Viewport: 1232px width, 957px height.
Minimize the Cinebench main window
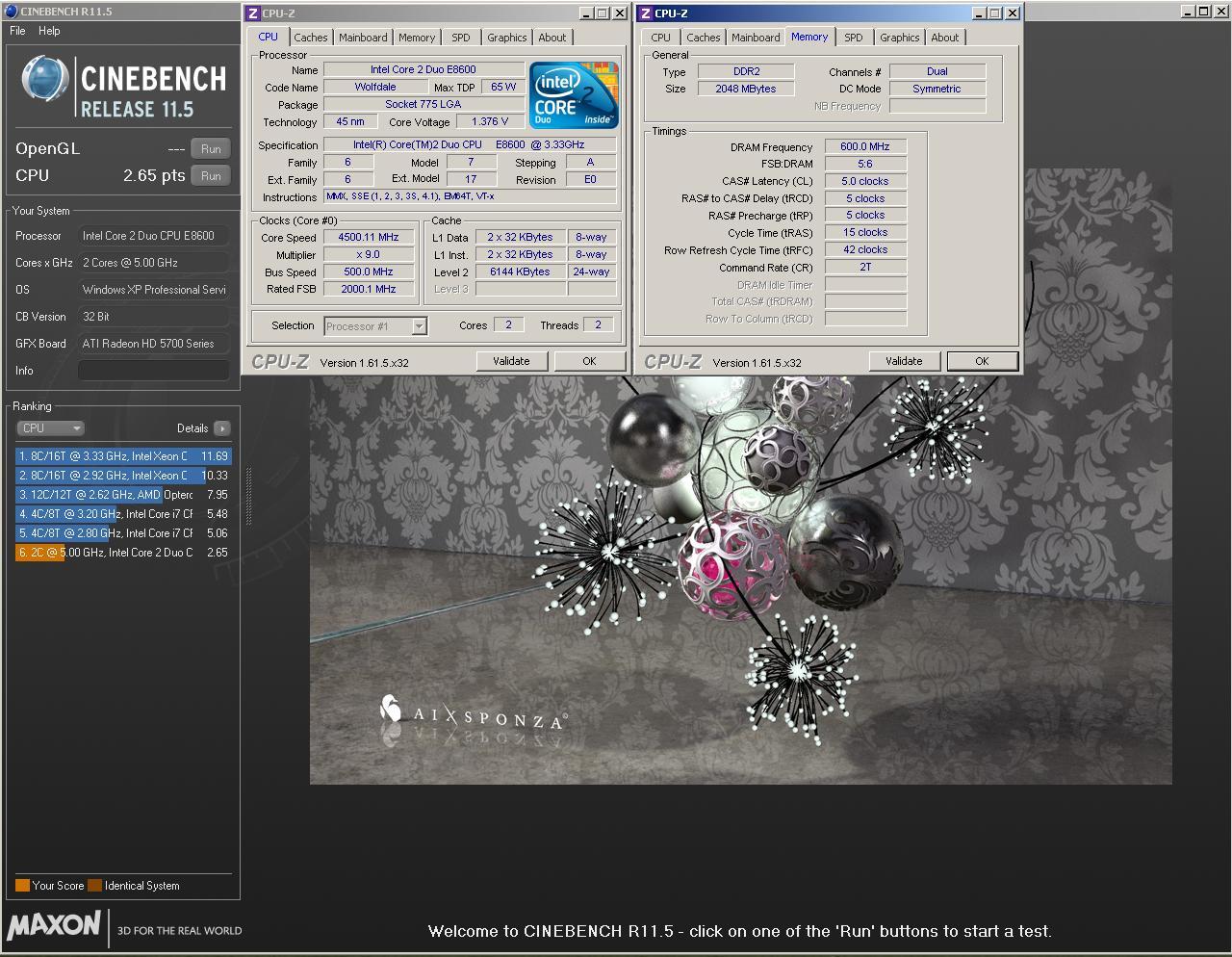[1187, 12]
